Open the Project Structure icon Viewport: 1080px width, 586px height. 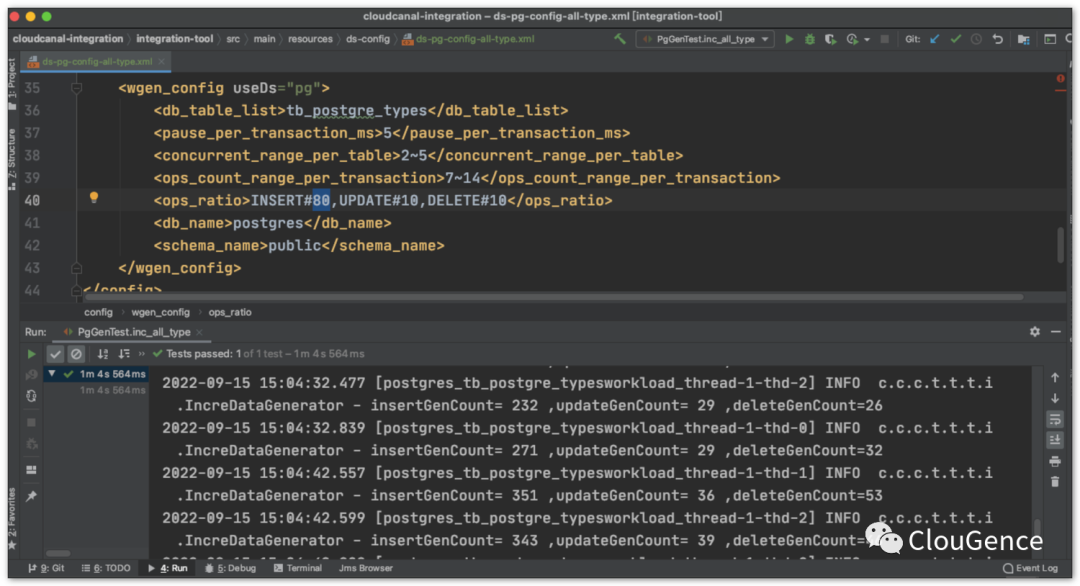tap(1024, 39)
